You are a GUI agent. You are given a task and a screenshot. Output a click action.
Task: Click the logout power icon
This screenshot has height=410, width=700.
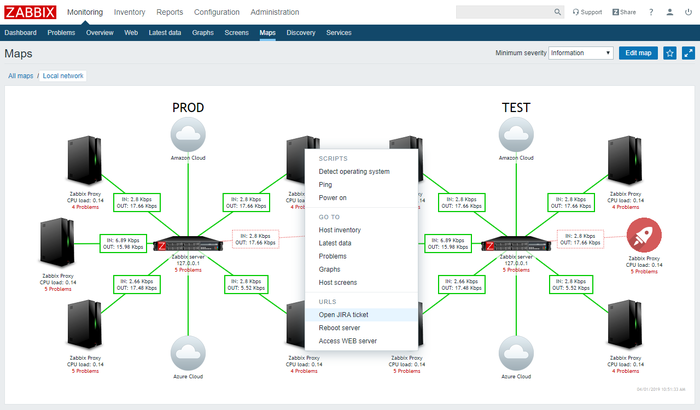coord(688,12)
